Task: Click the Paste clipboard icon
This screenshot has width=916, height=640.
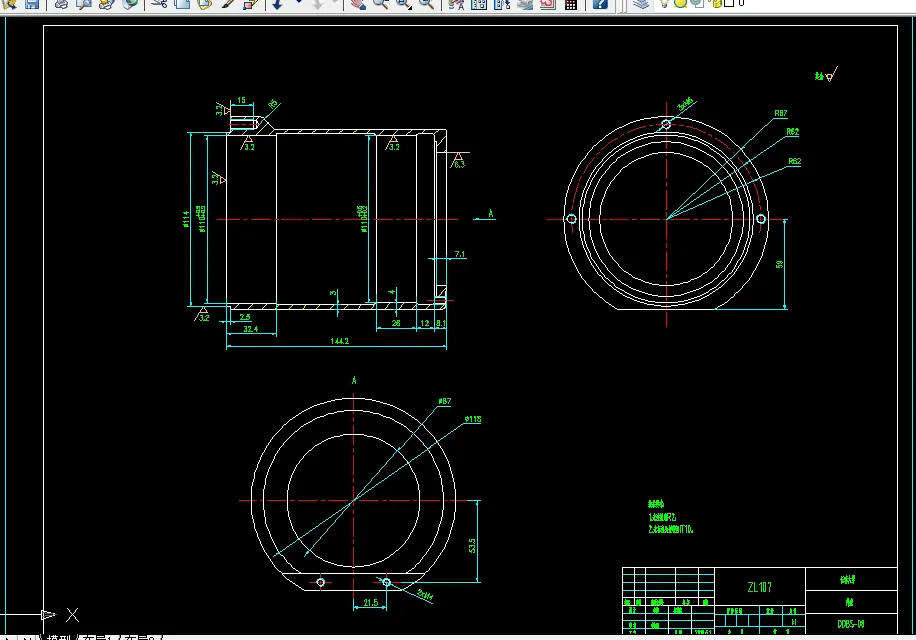Action: tap(204, 4)
